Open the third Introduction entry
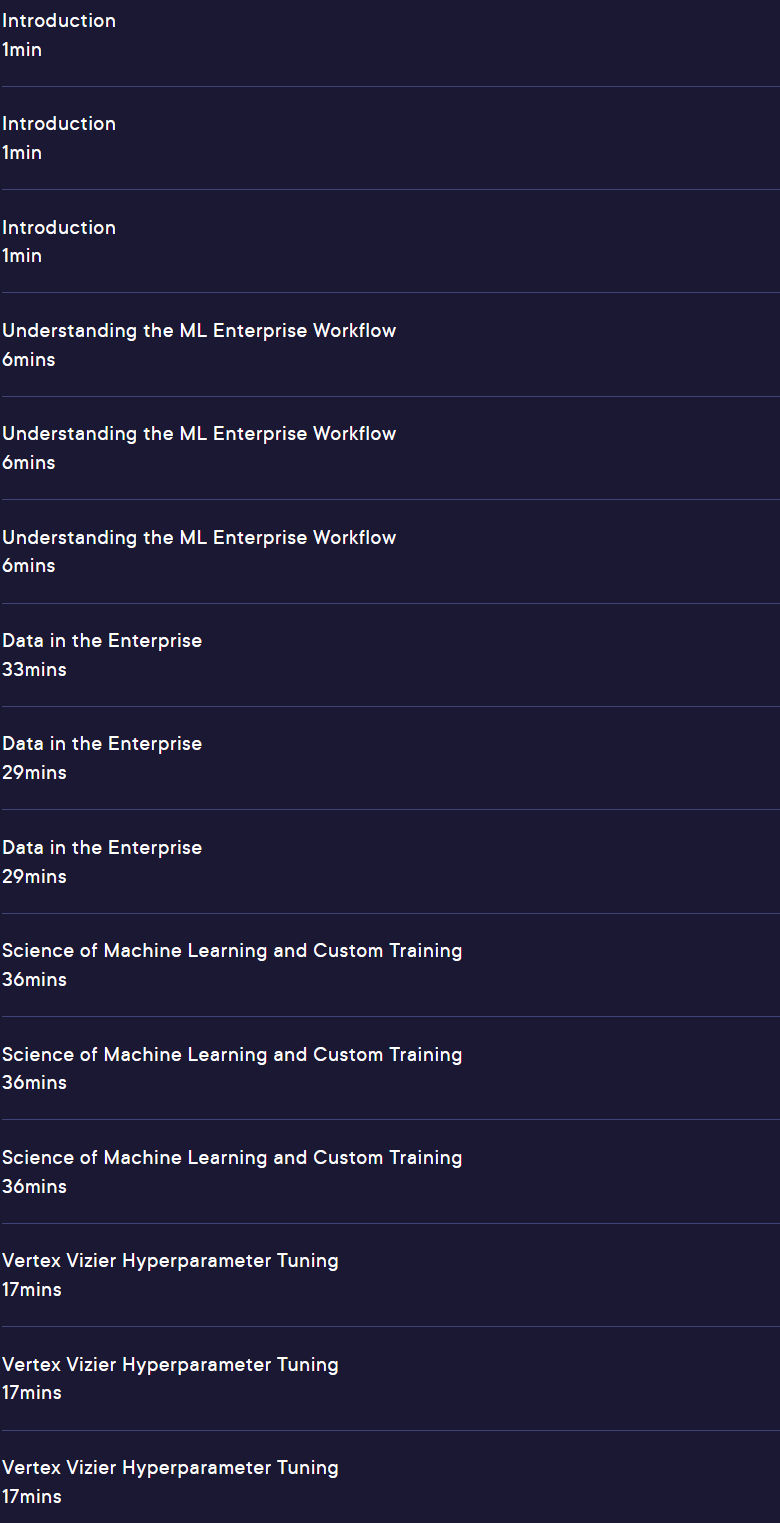Viewport: 780px width, 1523px height. (59, 228)
